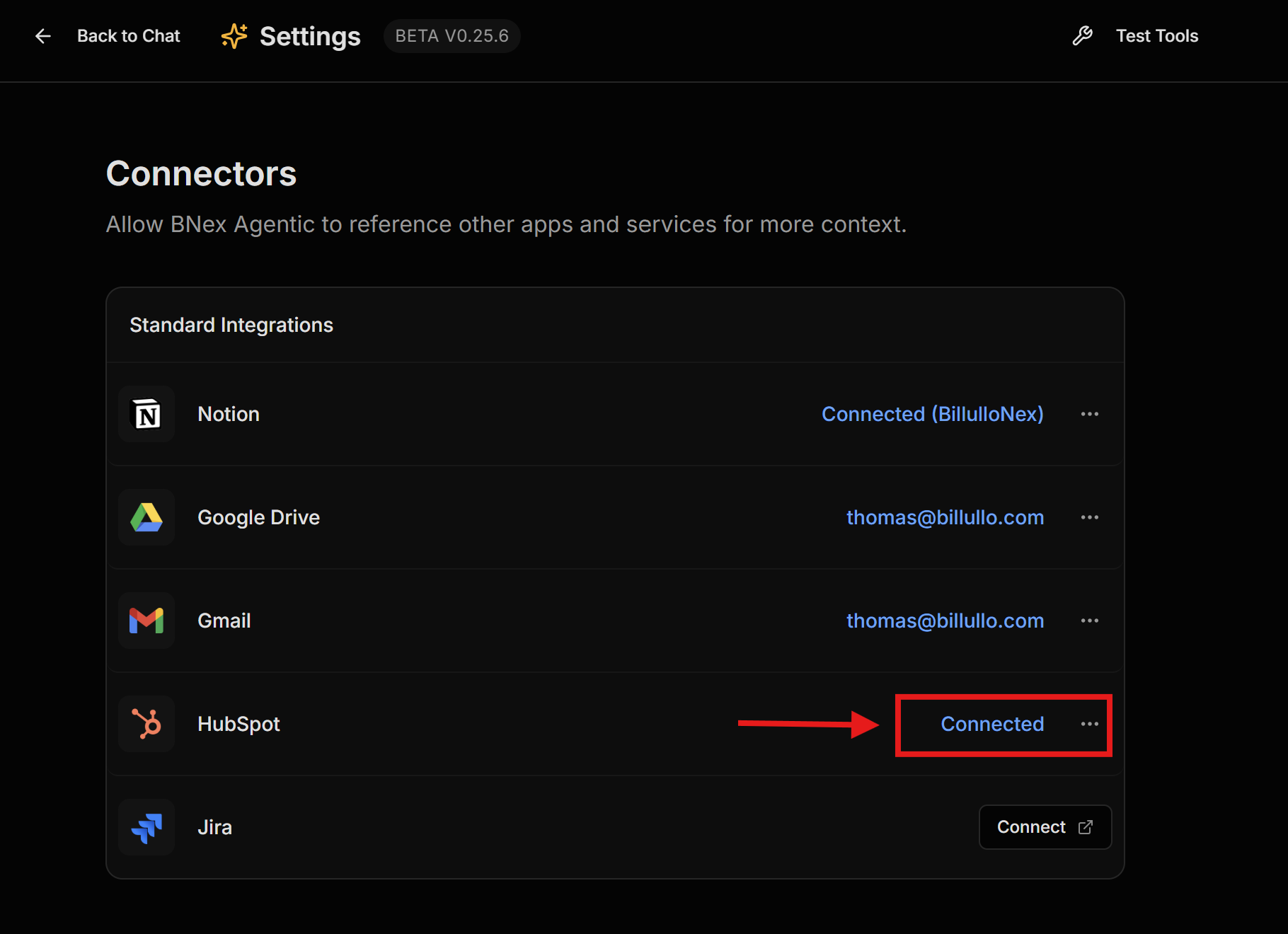The height and width of the screenshot is (934, 1288).
Task: Click the HubSpot logo icon
Action: (x=146, y=724)
